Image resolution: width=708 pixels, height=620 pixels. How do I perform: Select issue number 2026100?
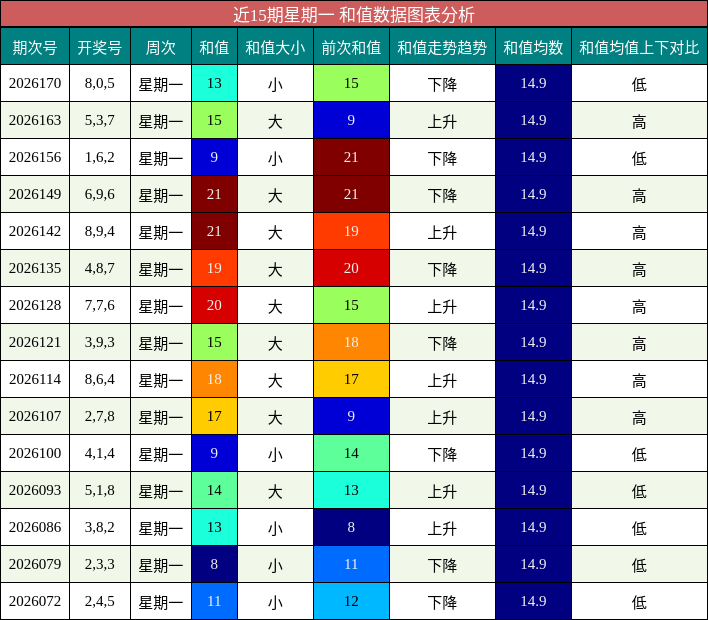pyautogui.click(x=35, y=453)
